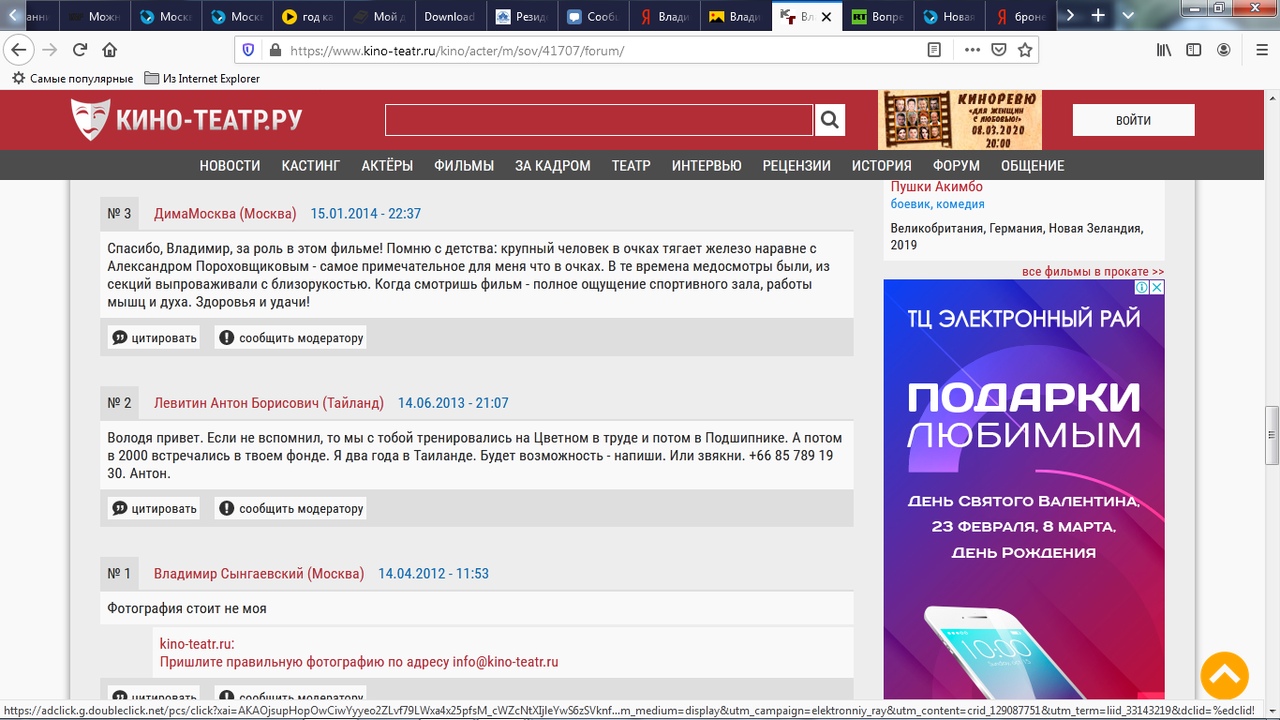Switch to the Download tab

450,16
